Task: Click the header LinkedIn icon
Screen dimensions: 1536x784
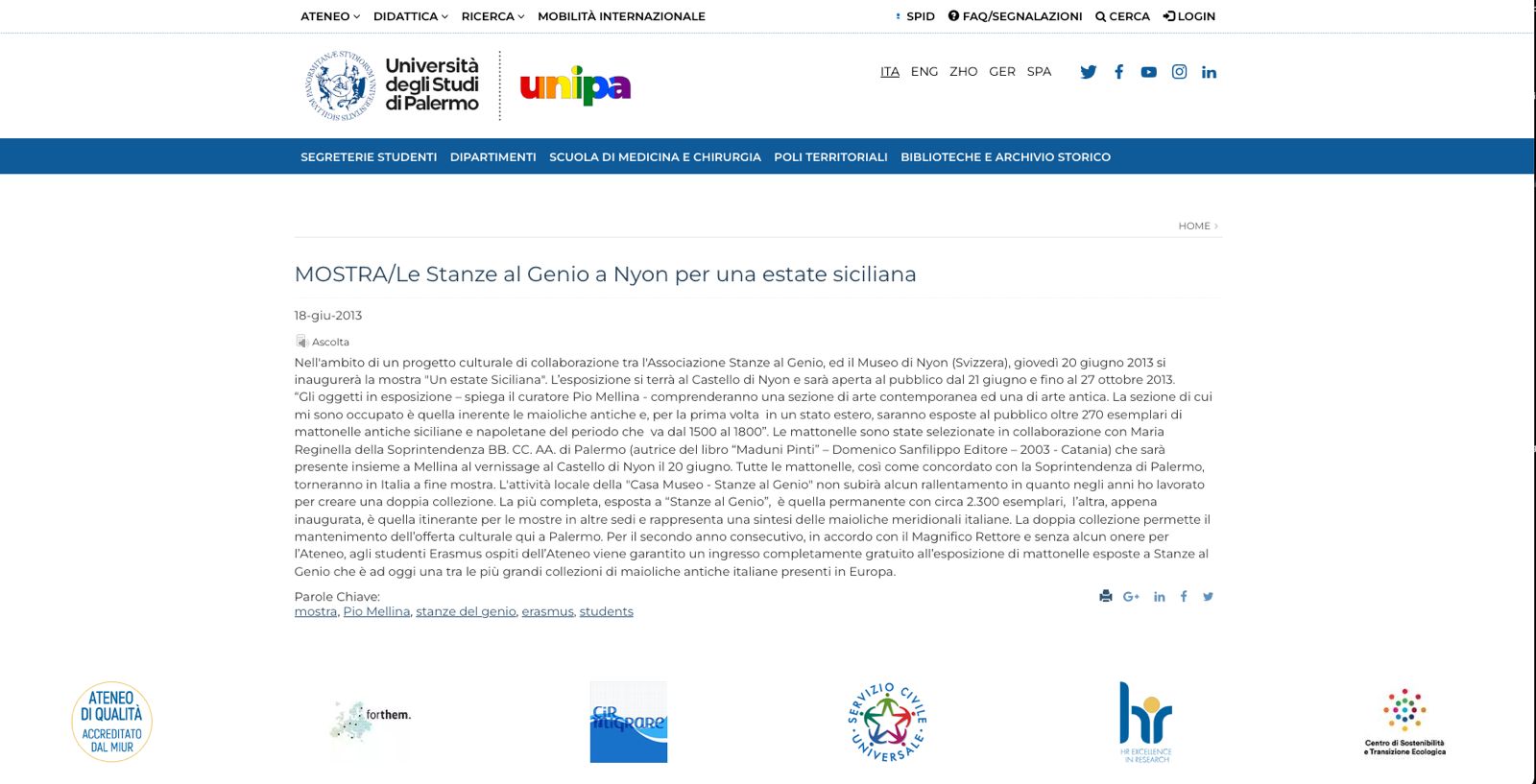Action: point(1209,72)
